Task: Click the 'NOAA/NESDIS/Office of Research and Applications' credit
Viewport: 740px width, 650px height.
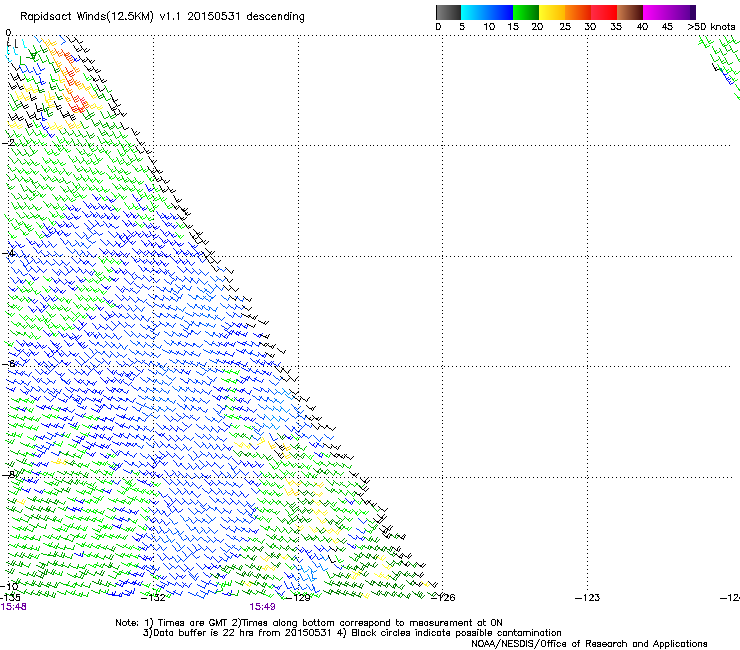Action: click(x=589, y=644)
